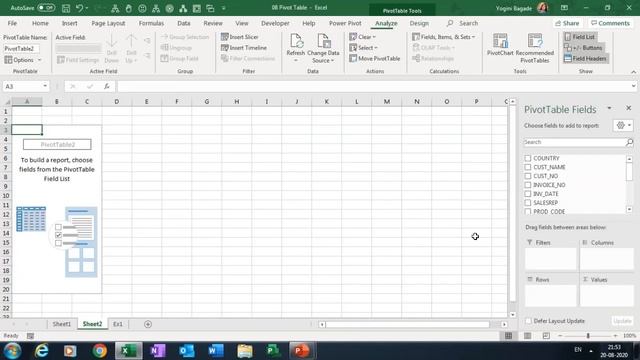Click Insert Slicer
Screen dimensions: 640x360
tap(240, 37)
